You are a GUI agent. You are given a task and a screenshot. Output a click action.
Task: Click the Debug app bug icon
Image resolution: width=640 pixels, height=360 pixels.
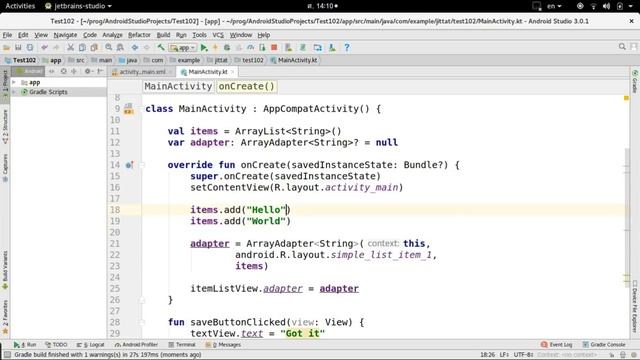[227, 48]
